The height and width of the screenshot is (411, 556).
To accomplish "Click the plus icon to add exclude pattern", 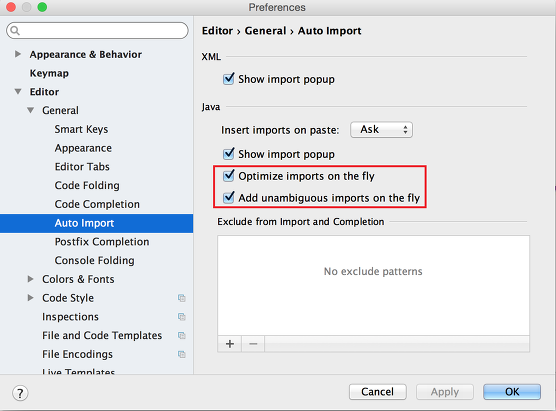I will 230,344.
